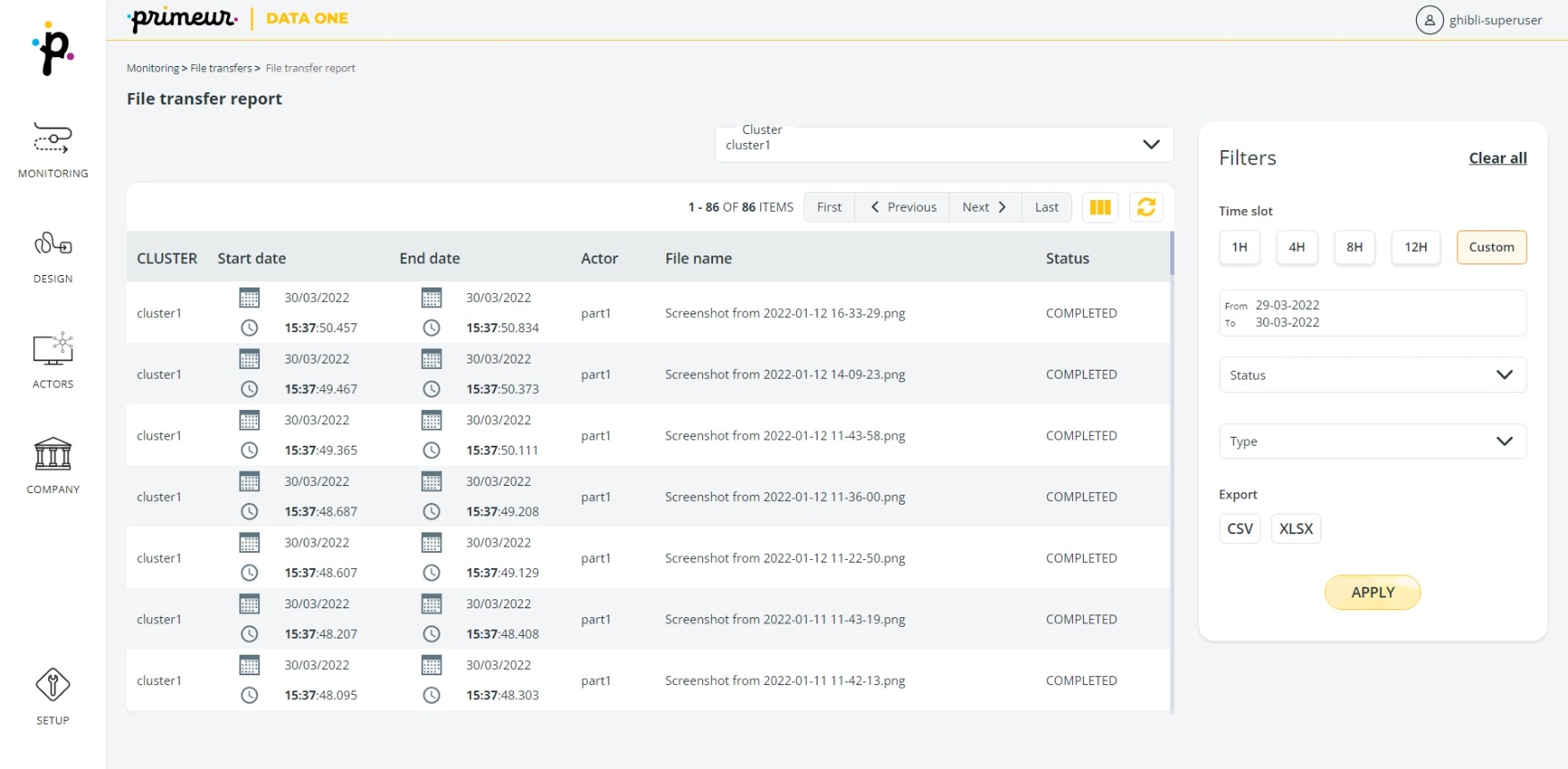Click clock icon beside start time 15:37:48.095
The width and height of the screenshot is (1568, 769).
click(249, 695)
